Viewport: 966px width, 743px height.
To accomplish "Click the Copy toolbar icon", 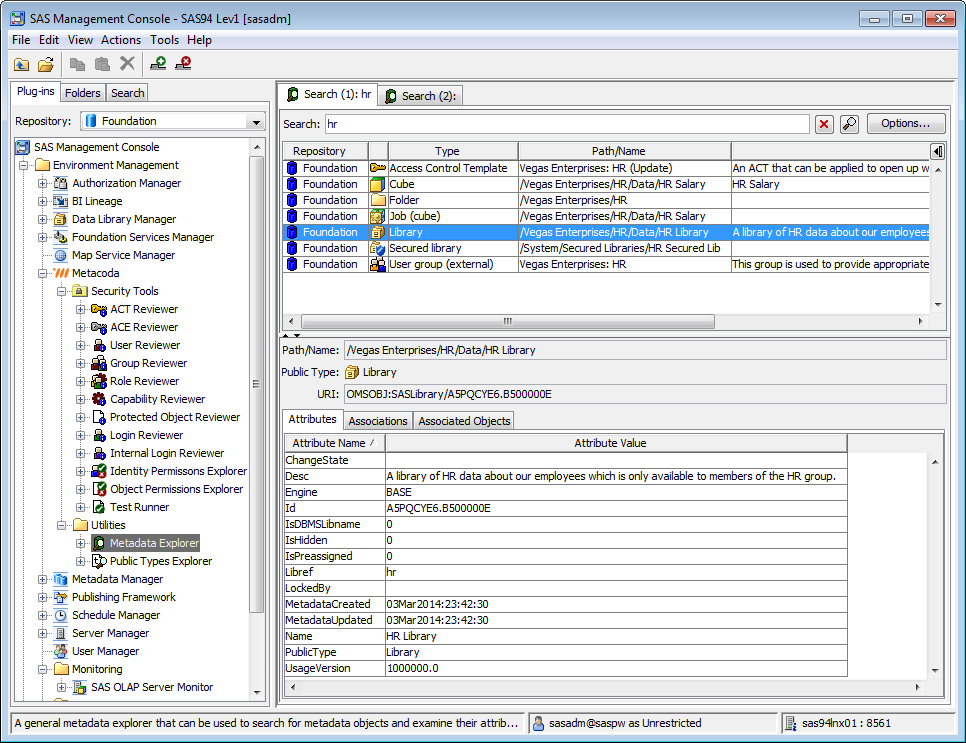I will pyautogui.click(x=77, y=64).
